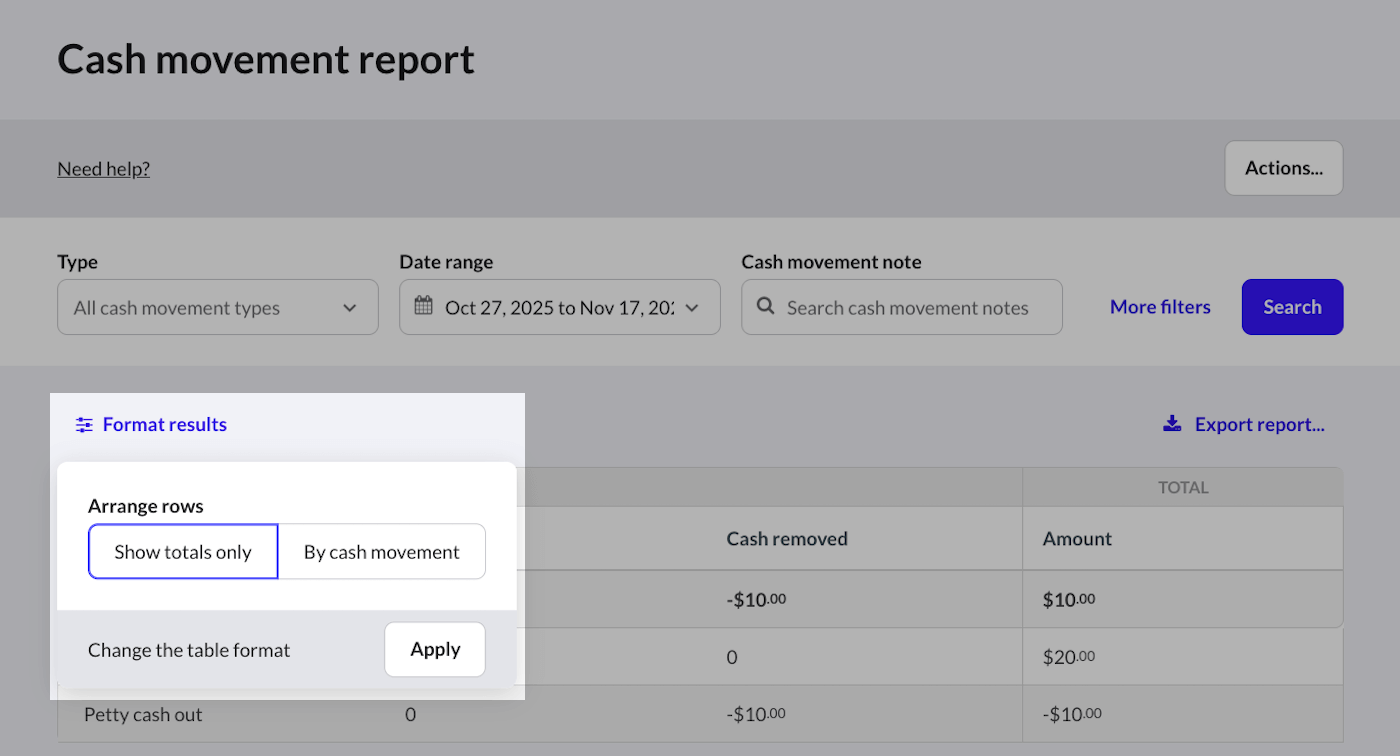Select the Petty cash out row

click(143, 714)
